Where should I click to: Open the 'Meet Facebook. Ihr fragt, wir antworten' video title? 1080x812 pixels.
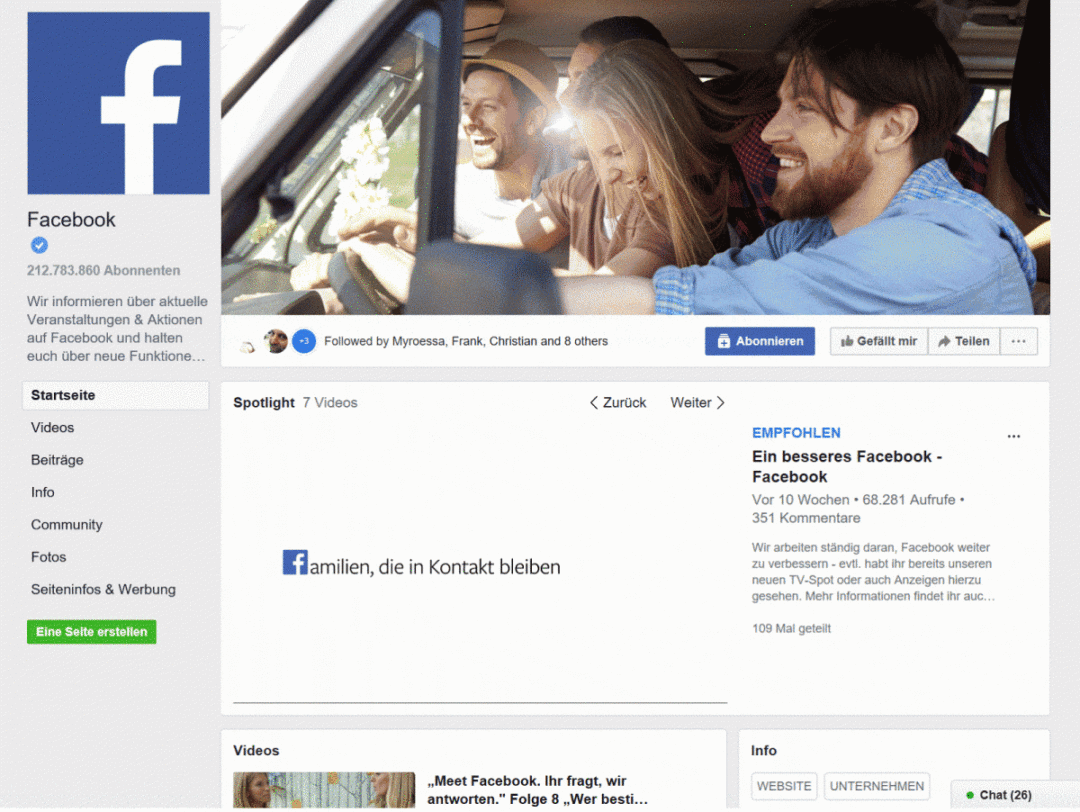coord(538,790)
